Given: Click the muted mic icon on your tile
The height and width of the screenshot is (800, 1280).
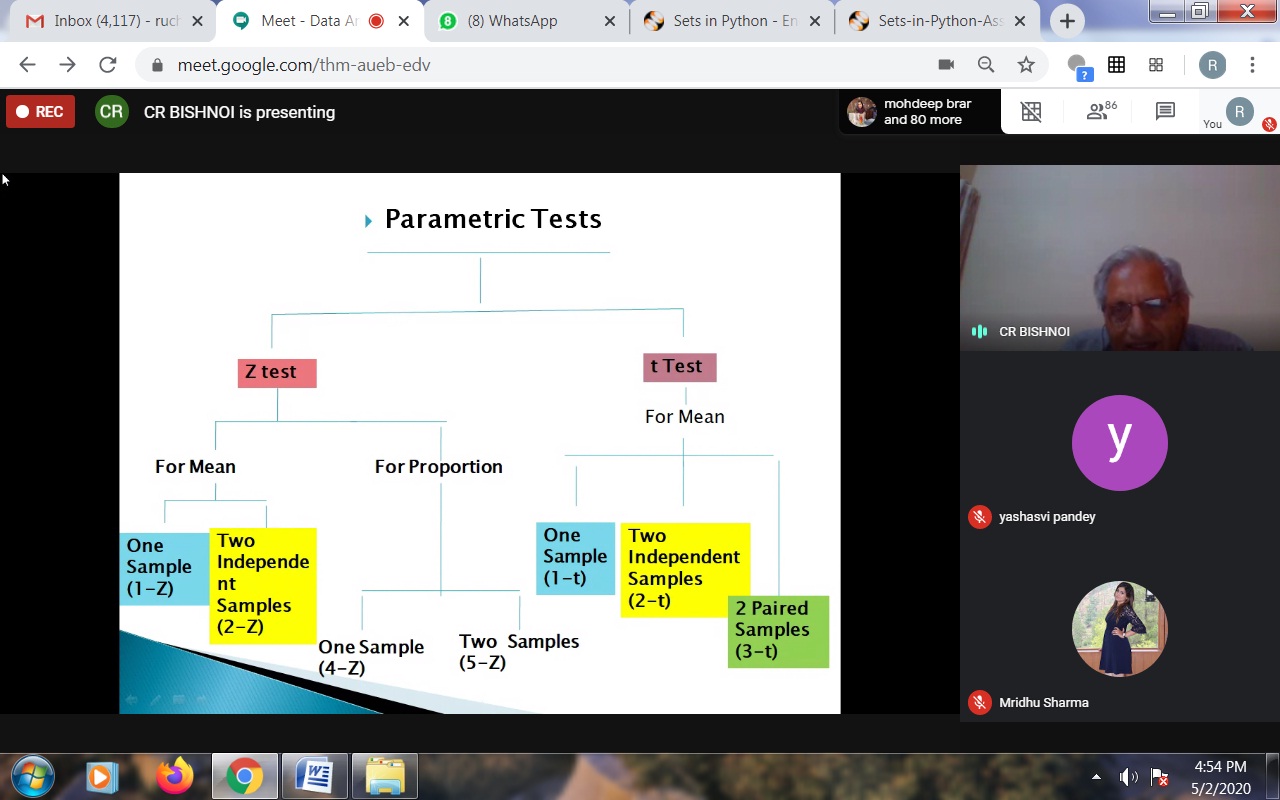Looking at the screenshot, I should click(x=1269, y=124).
